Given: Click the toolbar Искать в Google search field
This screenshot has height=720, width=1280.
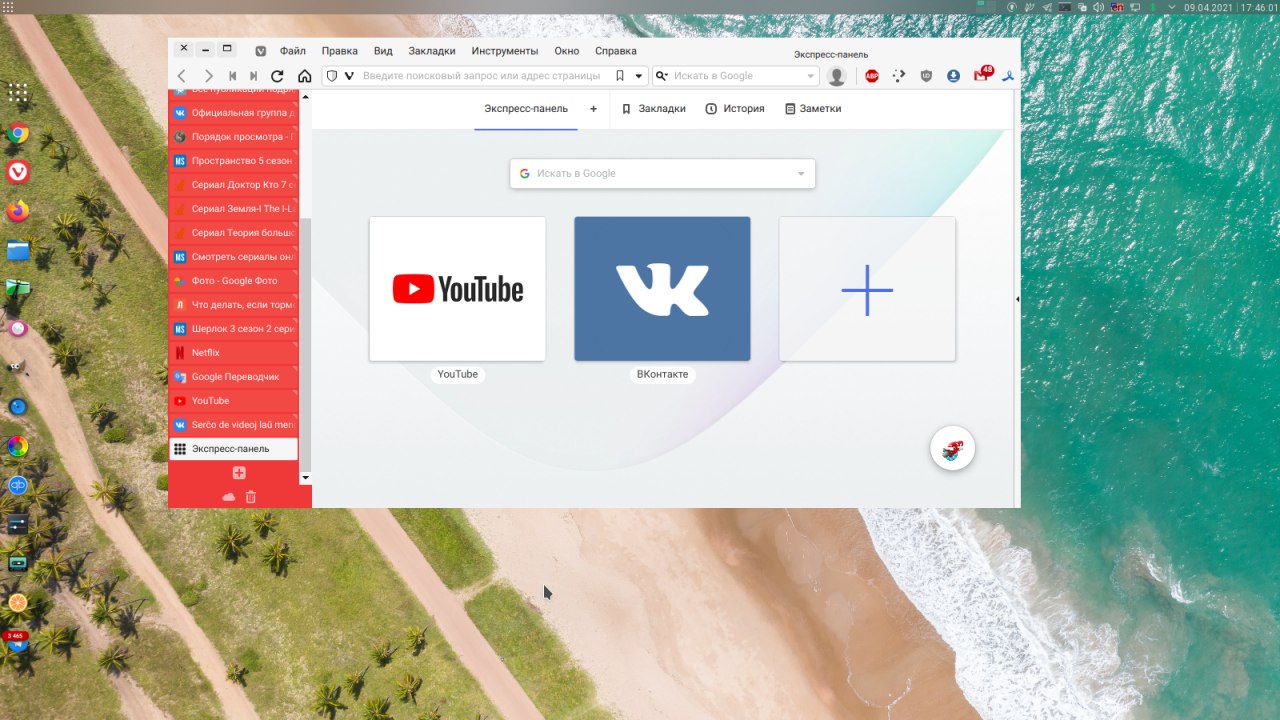Looking at the screenshot, I should pyautogui.click(x=738, y=76).
